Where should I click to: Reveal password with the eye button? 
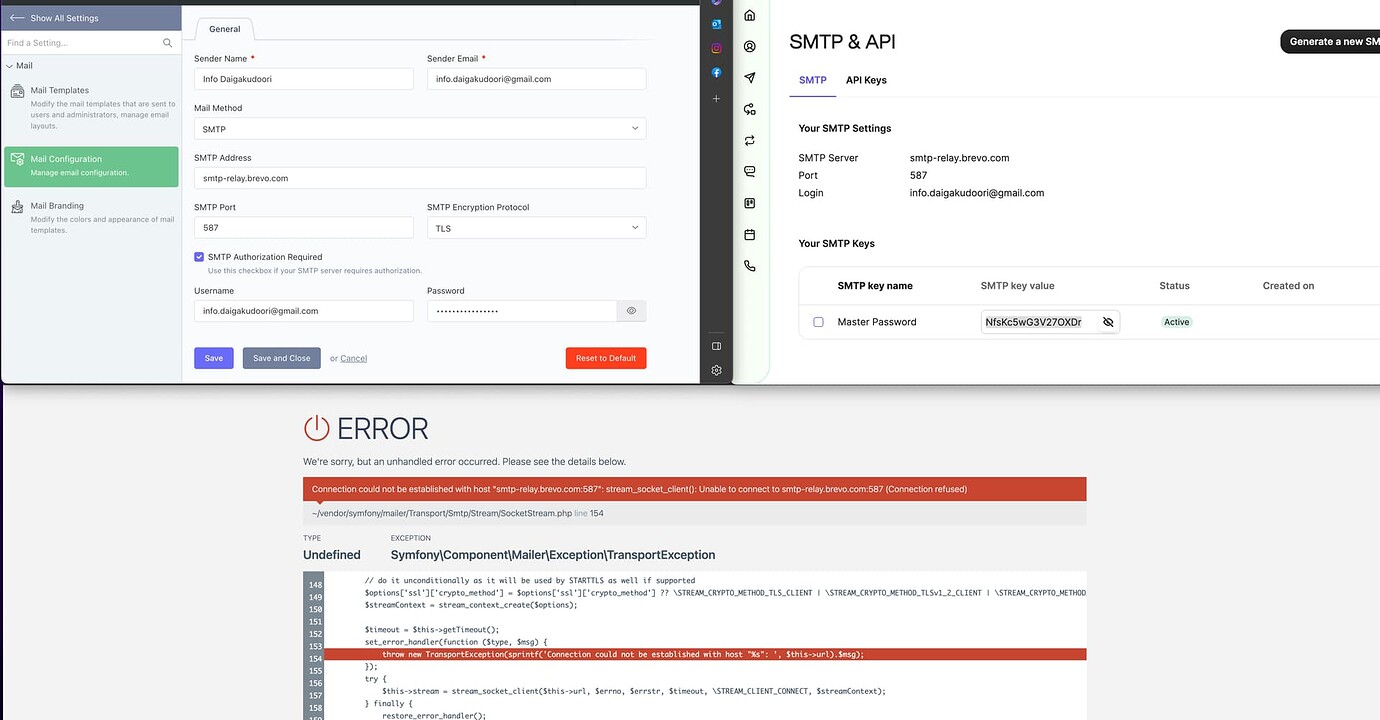point(631,311)
